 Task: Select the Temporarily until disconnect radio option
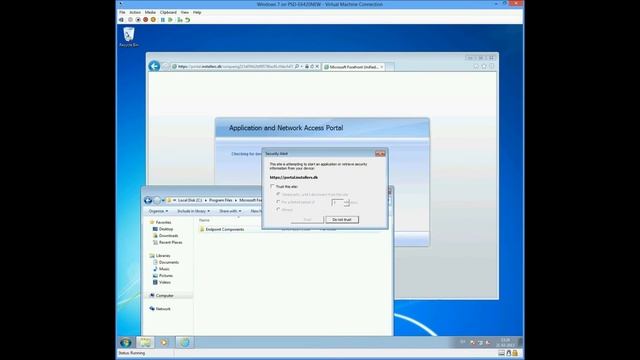pyautogui.click(x=278, y=194)
